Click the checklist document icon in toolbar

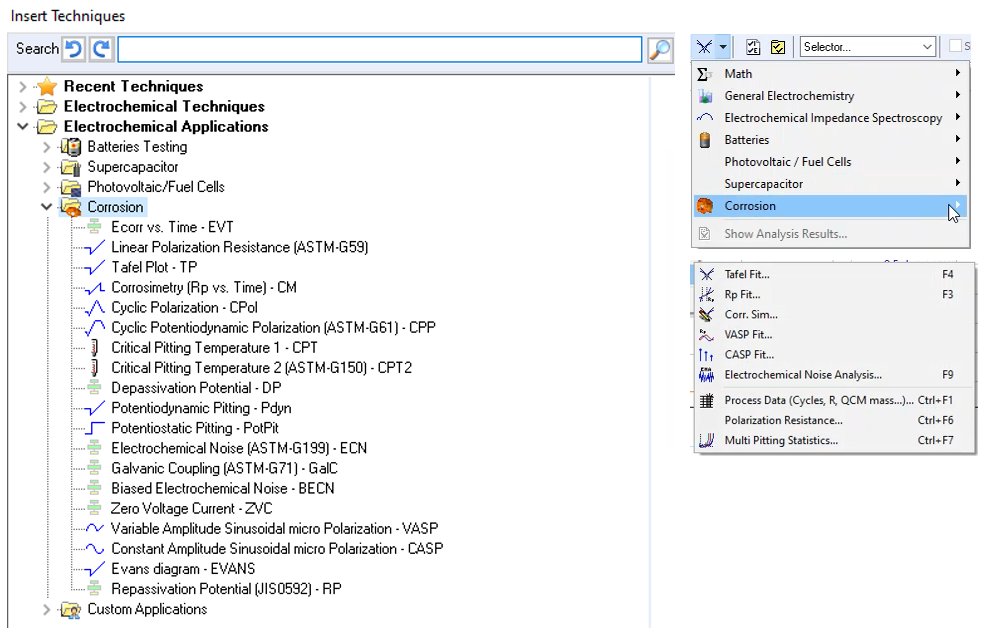coord(754,47)
